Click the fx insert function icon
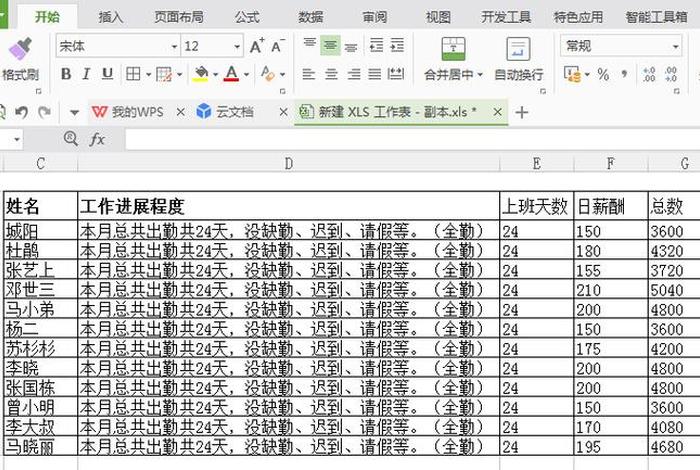 pyautogui.click(x=97, y=139)
